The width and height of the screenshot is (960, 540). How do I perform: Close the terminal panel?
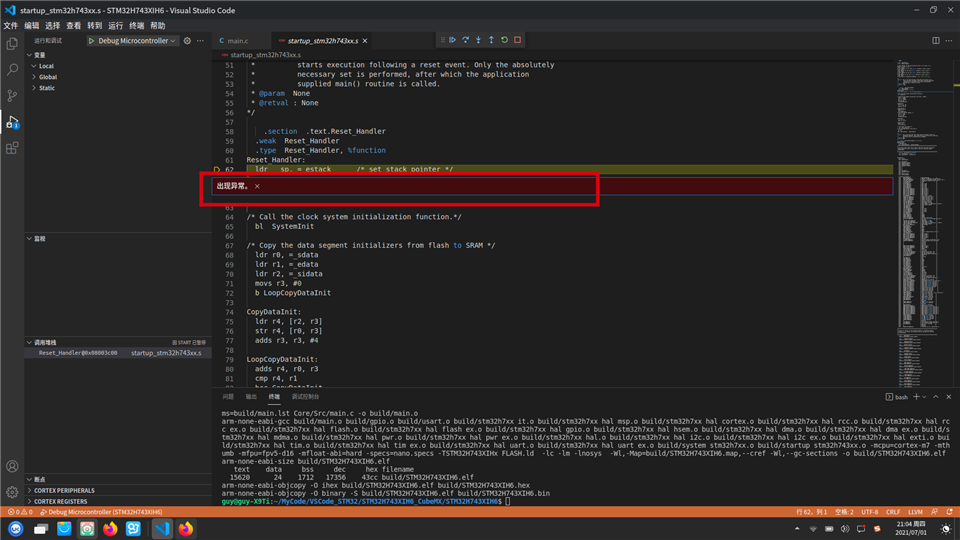coord(949,397)
